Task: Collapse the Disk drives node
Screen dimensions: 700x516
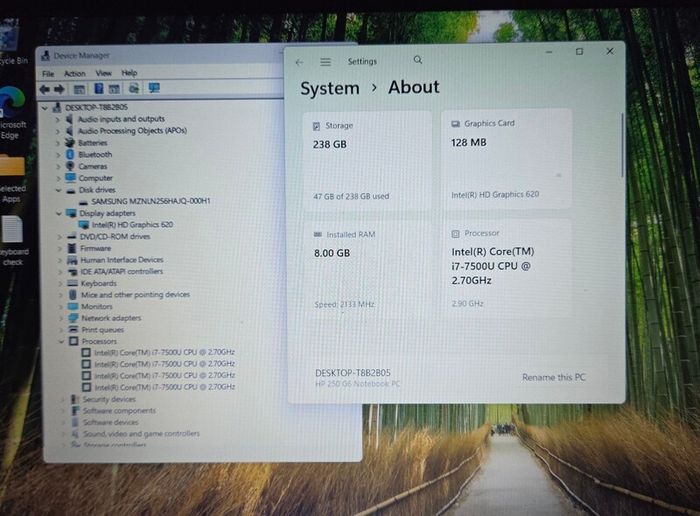Action: pos(58,190)
